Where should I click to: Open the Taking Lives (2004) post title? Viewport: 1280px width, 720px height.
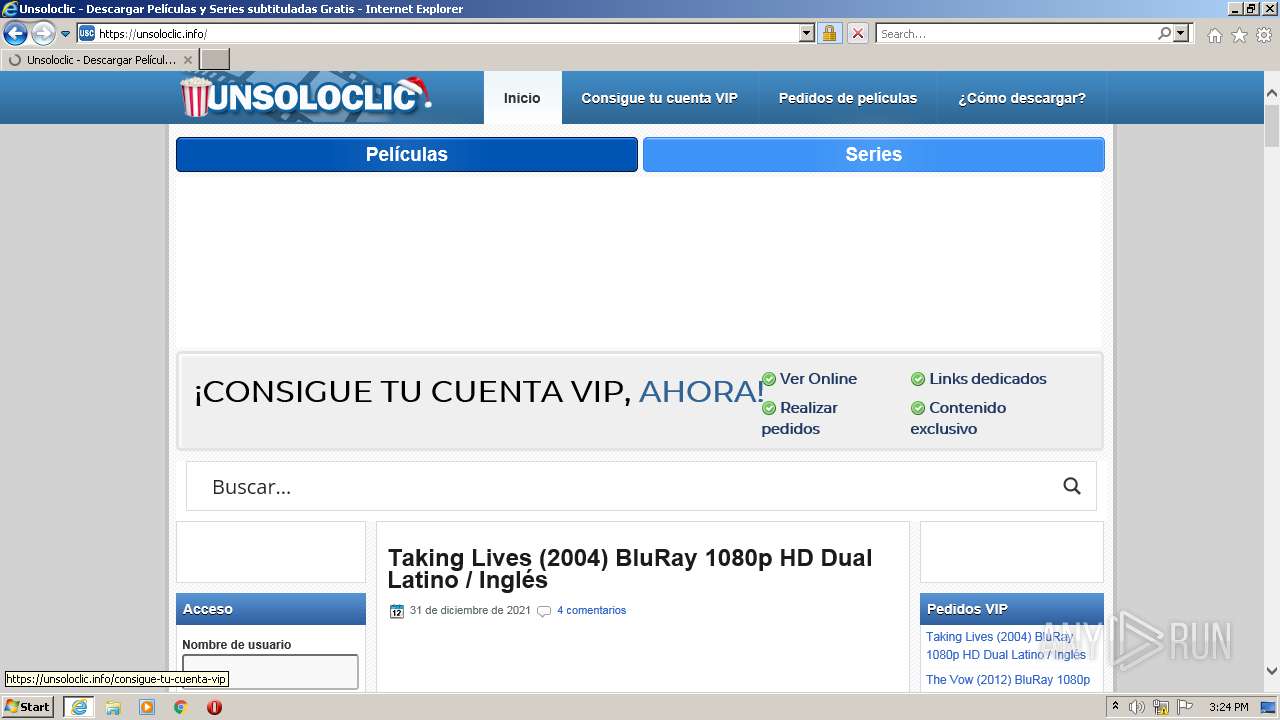coord(630,569)
